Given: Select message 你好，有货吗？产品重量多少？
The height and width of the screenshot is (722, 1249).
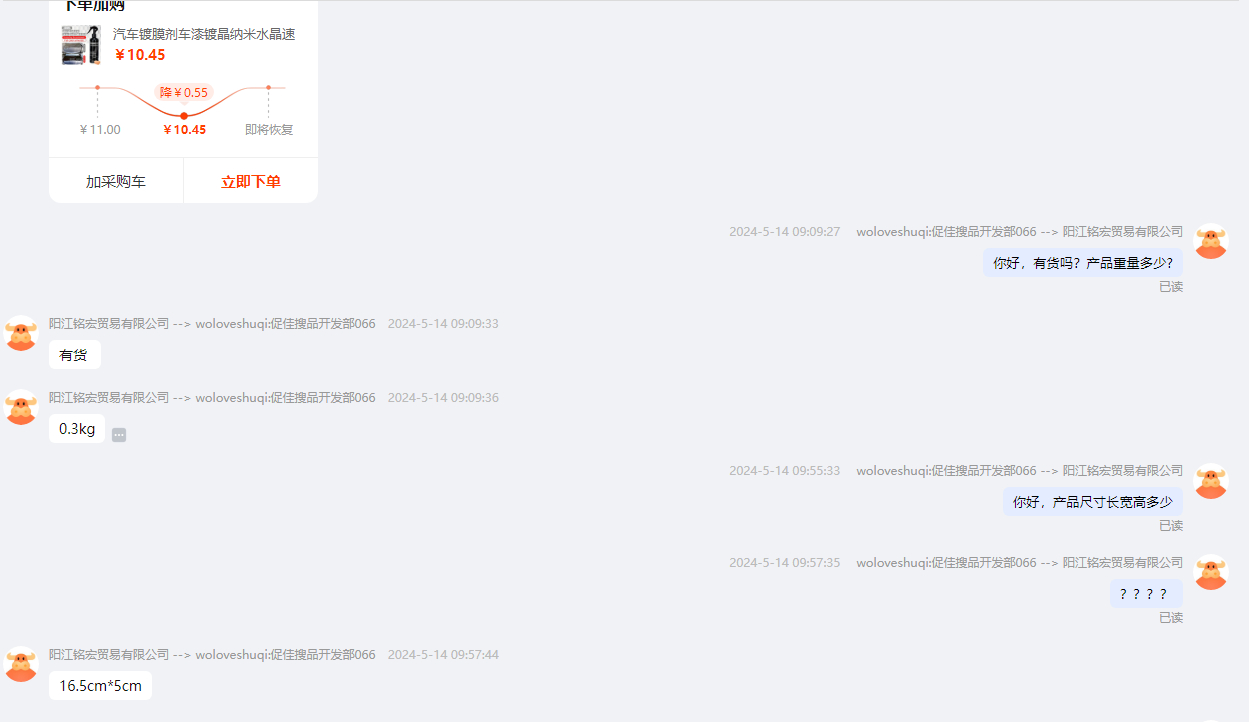Looking at the screenshot, I should pos(1082,263).
